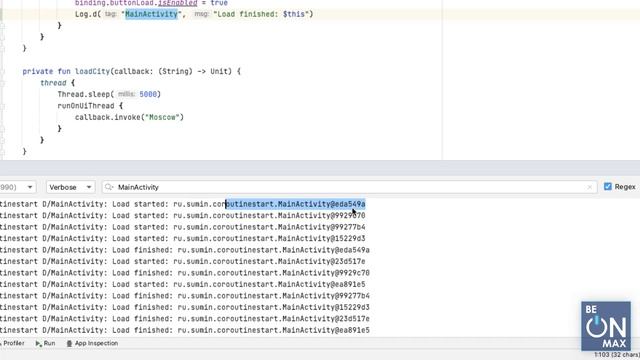Click the Load started log line with @23d517e

click(183, 261)
